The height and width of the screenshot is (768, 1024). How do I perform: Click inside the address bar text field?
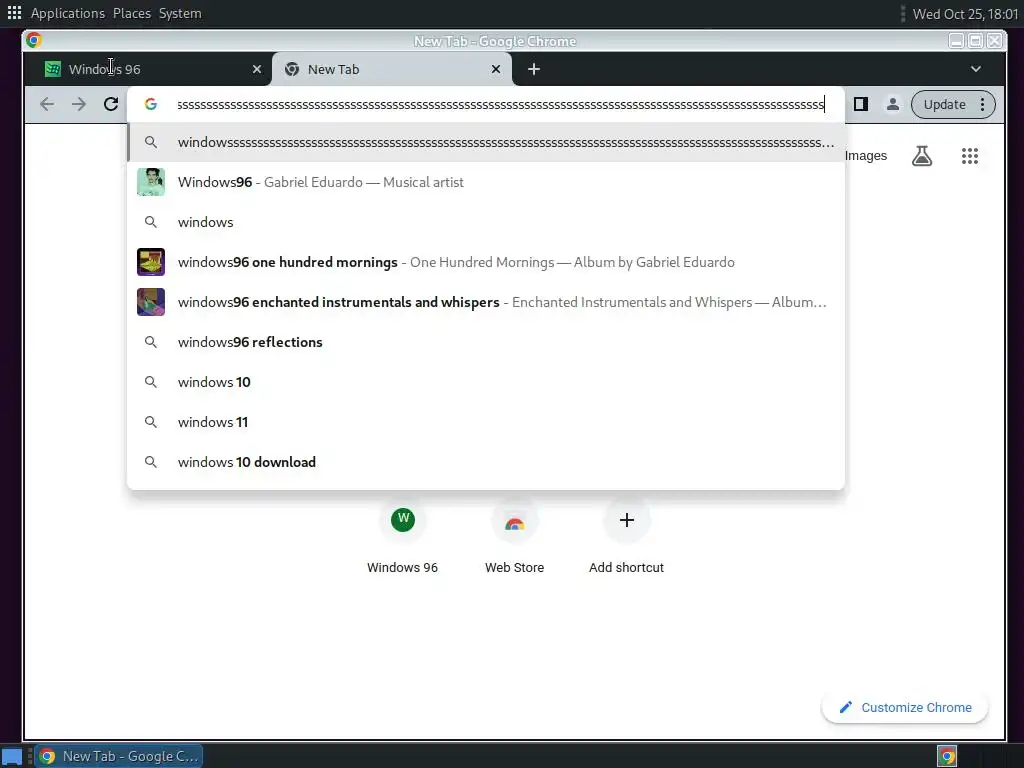[x=501, y=104]
